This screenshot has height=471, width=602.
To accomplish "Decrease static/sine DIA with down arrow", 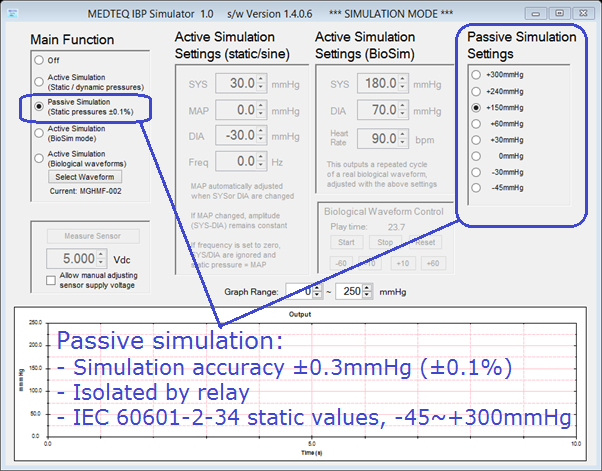I will click(261, 140).
